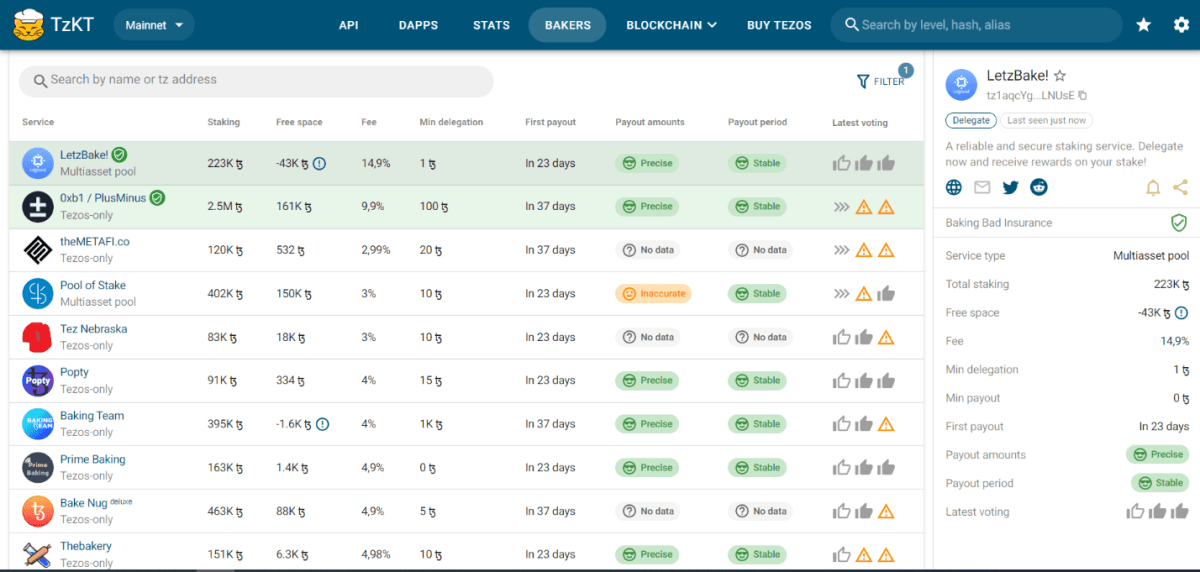Screen dimensions: 1200x572
Task: Toggle notification bell for LetzBake!
Action: click(1153, 187)
